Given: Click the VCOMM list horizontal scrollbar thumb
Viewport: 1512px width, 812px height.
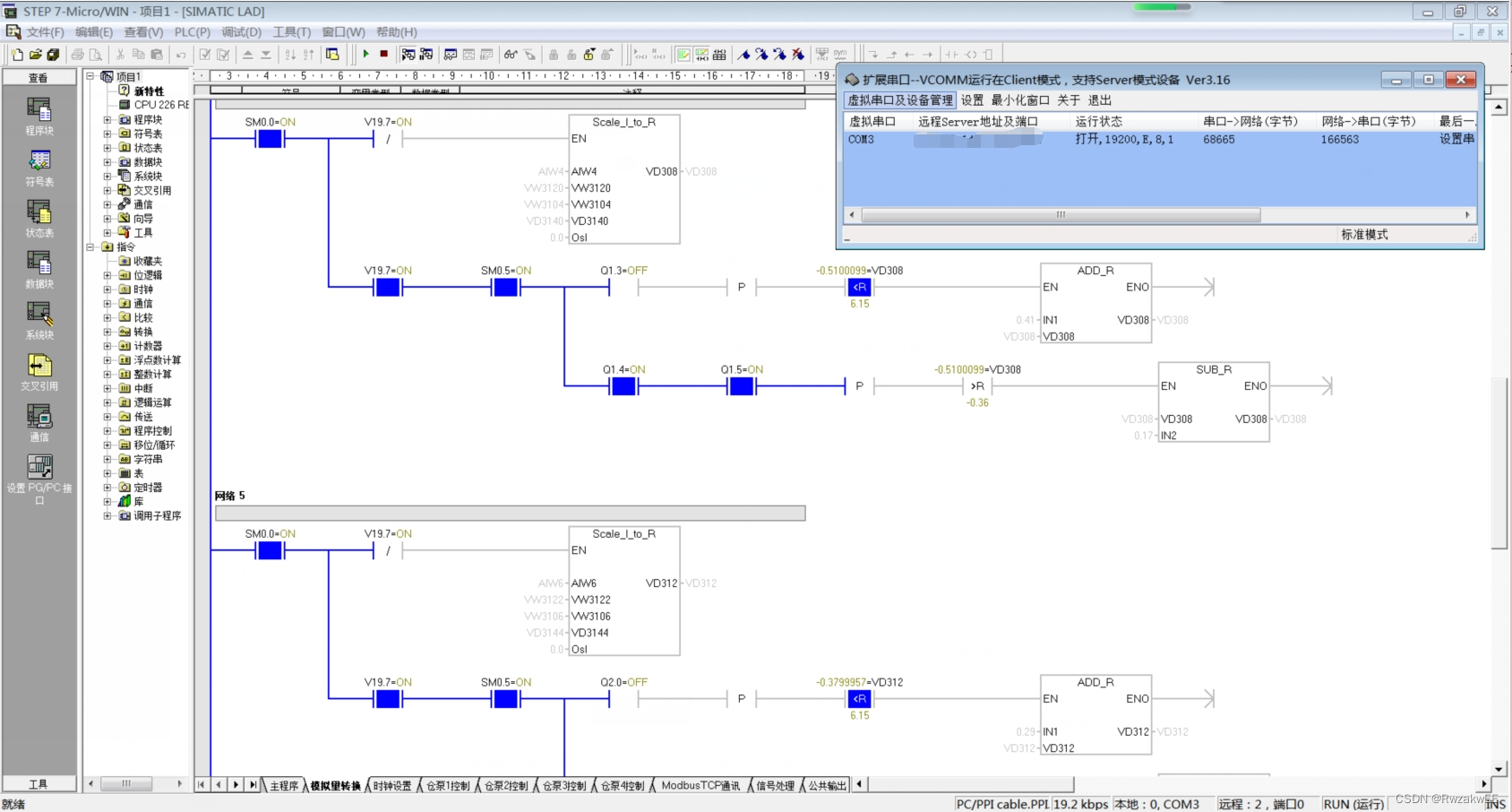Looking at the screenshot, I should pyautogui.click(x=1061, y=215).
